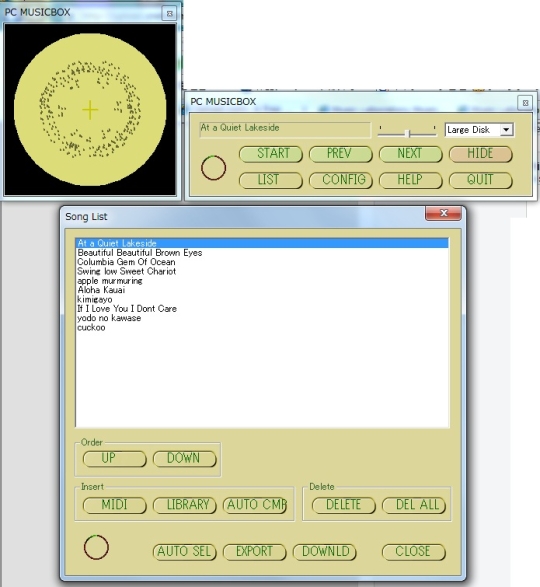540x587 pixels.
Task: Move song up with UP button
Action: pyautogui.click(x=114, y=459)
